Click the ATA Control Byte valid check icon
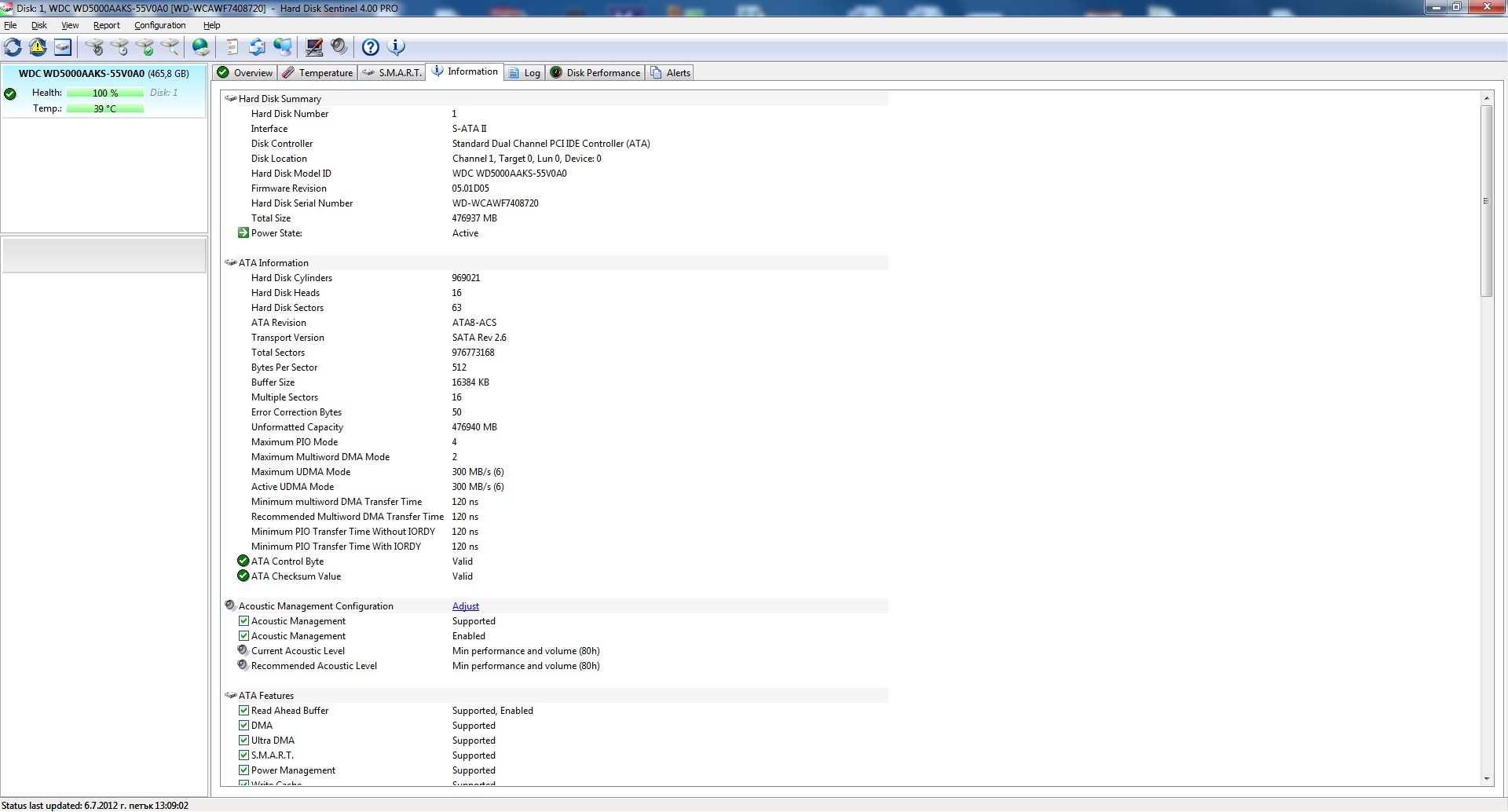 click(x=243, y=561)
